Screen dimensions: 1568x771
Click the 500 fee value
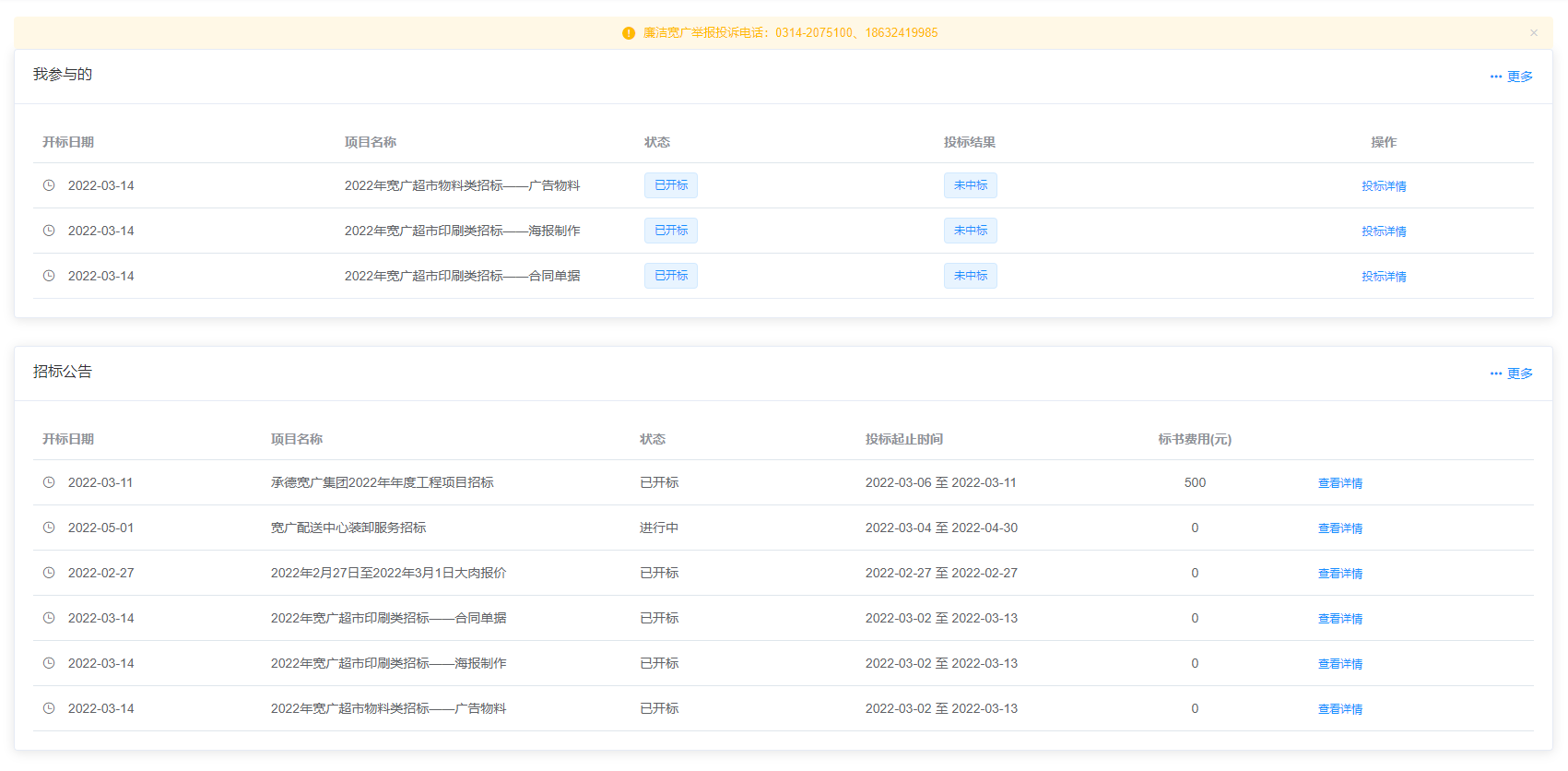coord(1195,482)
